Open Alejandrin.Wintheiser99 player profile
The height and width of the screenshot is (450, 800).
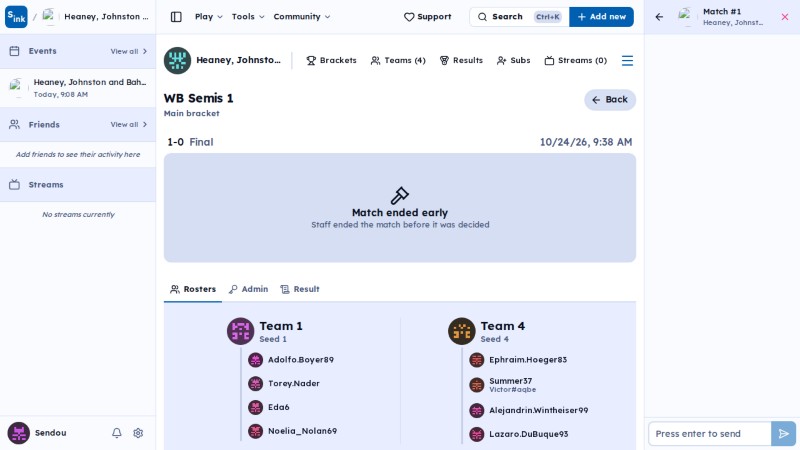(538, 410)
